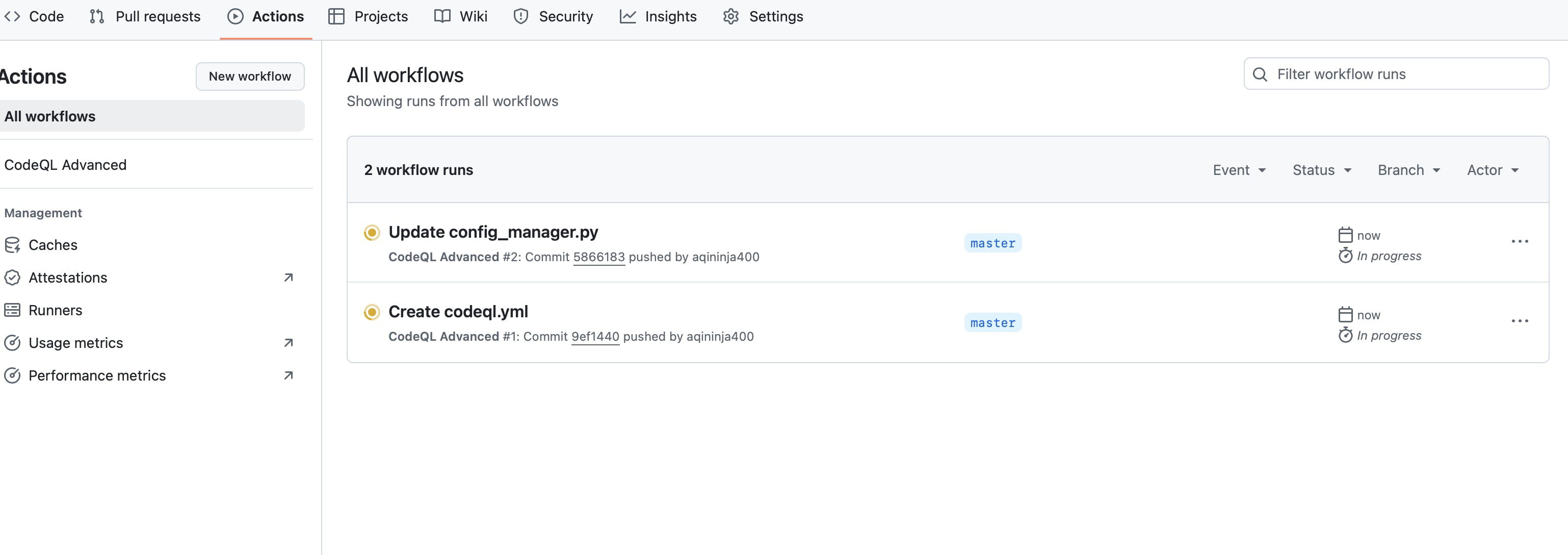
Task: Click the Runners server icon
Action: coord(12,310)
